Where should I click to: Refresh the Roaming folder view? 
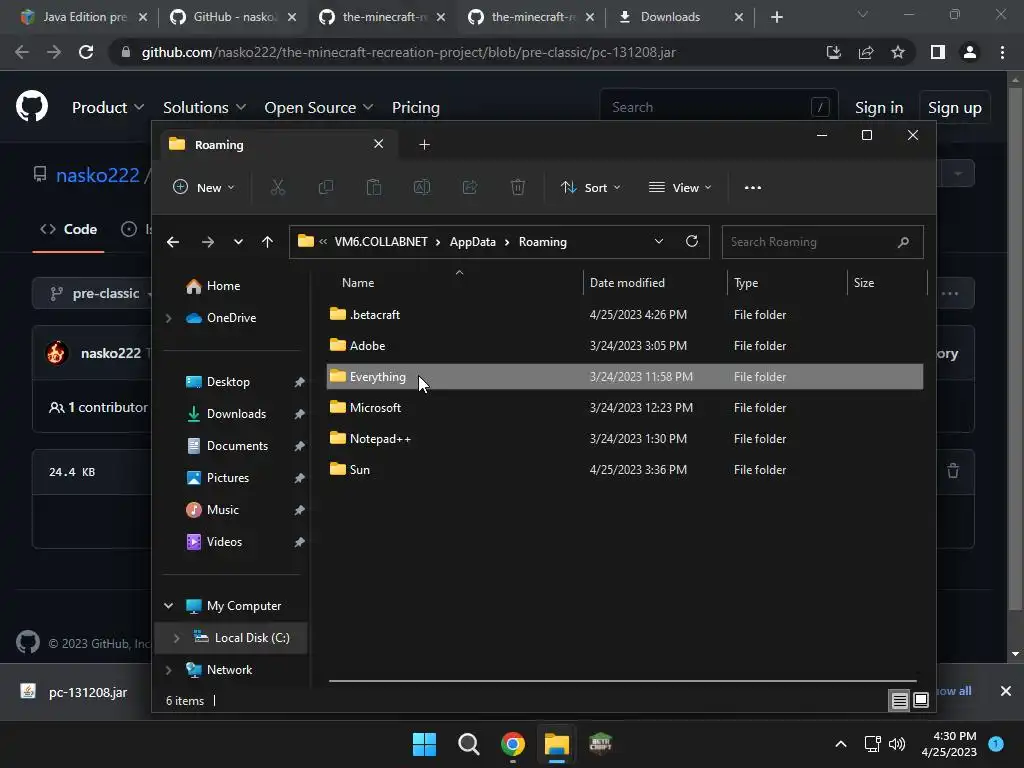pos(692,241)
